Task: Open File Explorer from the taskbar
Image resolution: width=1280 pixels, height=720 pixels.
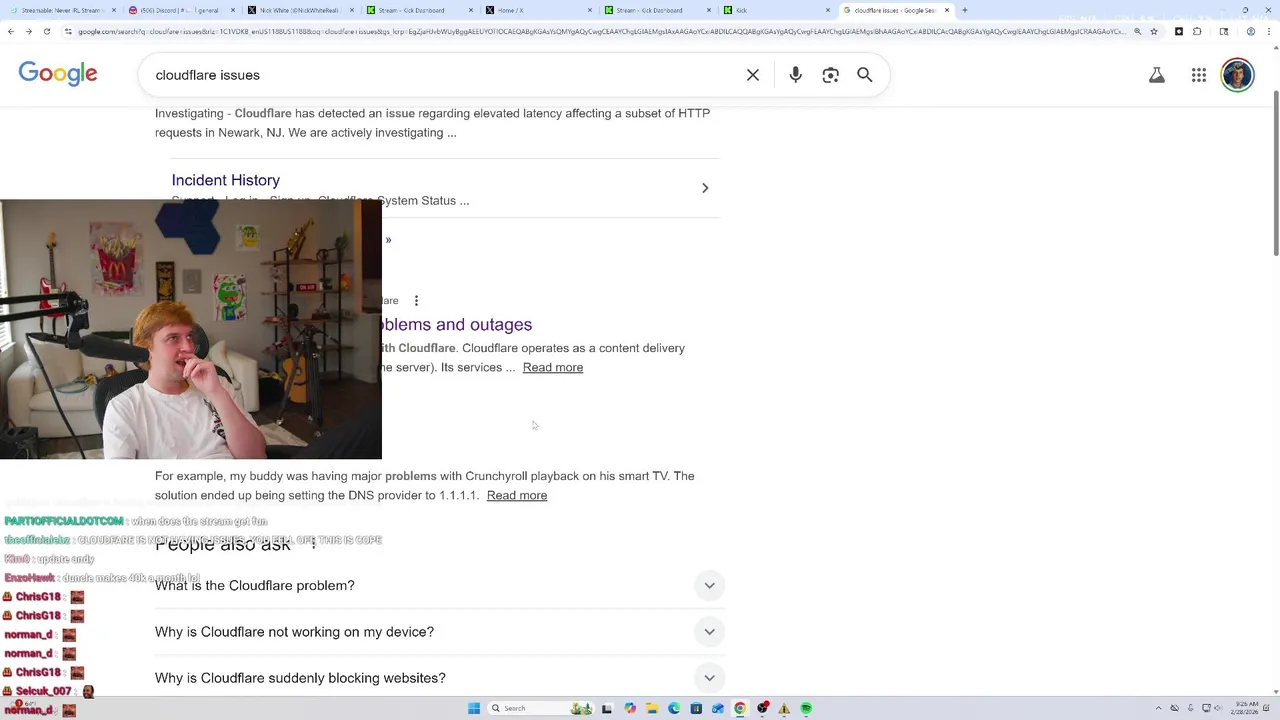Action: click(652, 708)
